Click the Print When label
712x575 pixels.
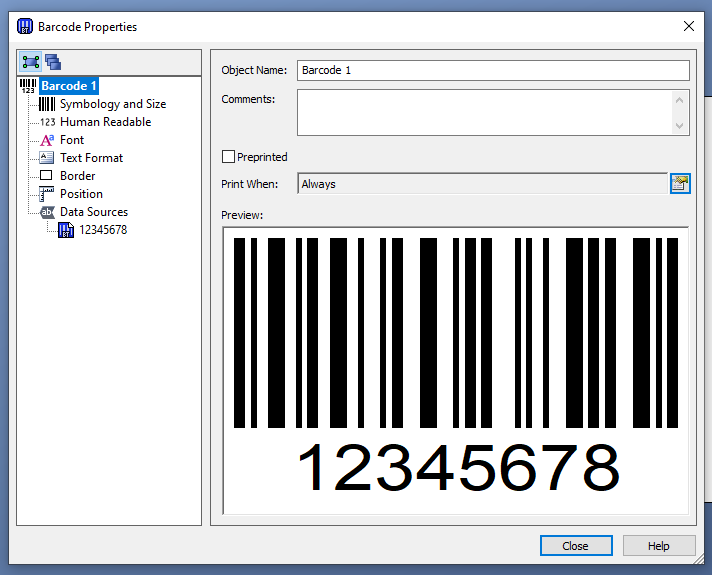coord(249,184)
